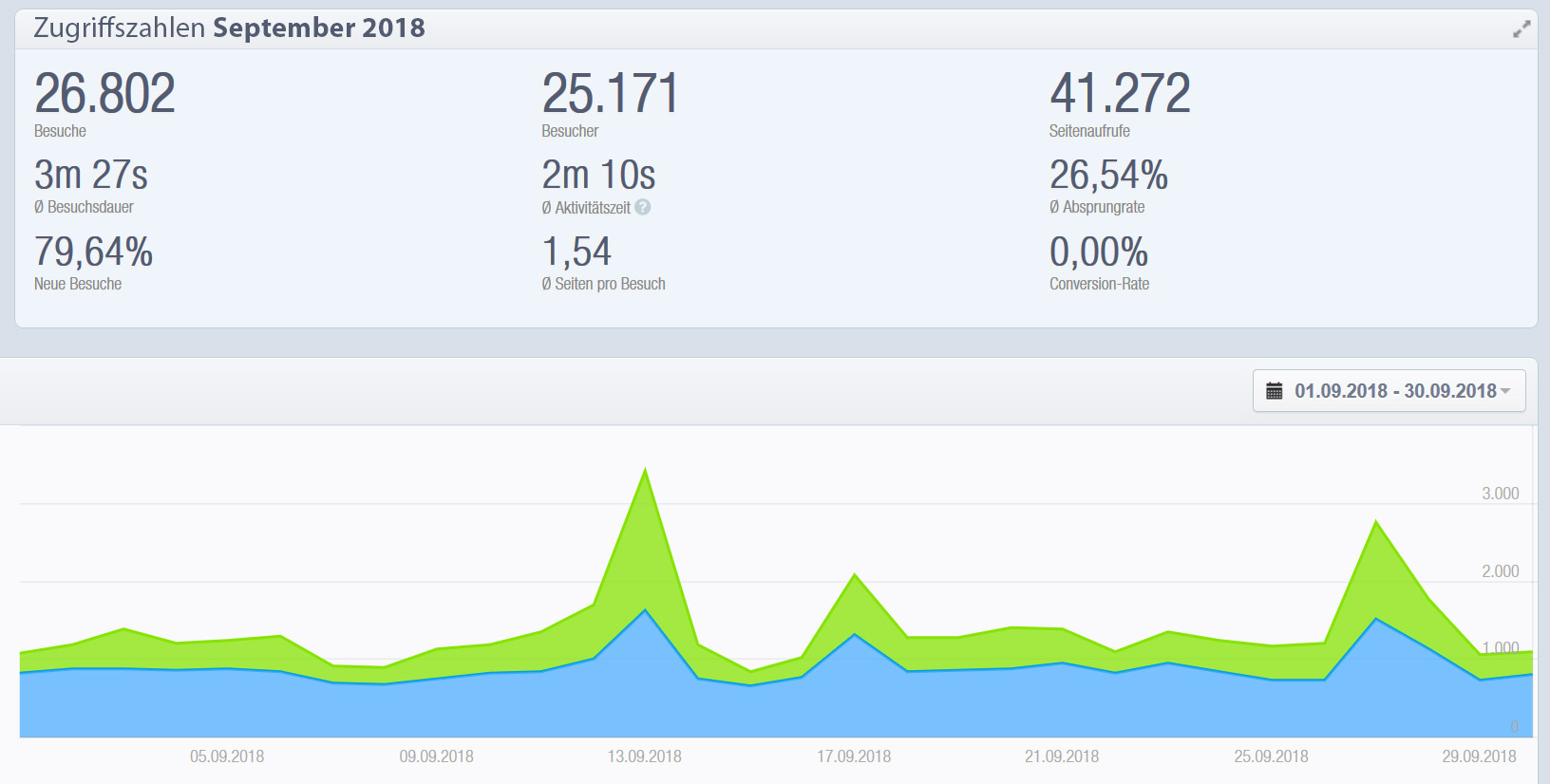
Task: Click the 26.802 Besuche figure
Action: (104, 94)
